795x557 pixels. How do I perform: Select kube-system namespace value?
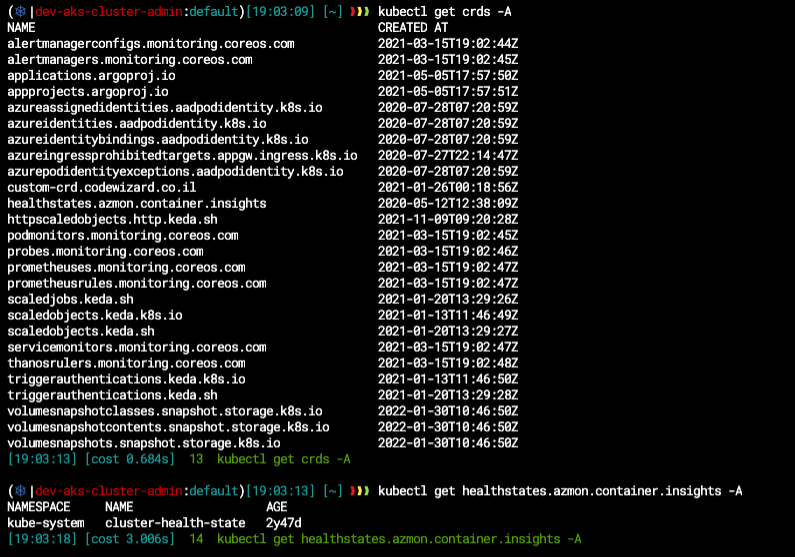[46, 523]
